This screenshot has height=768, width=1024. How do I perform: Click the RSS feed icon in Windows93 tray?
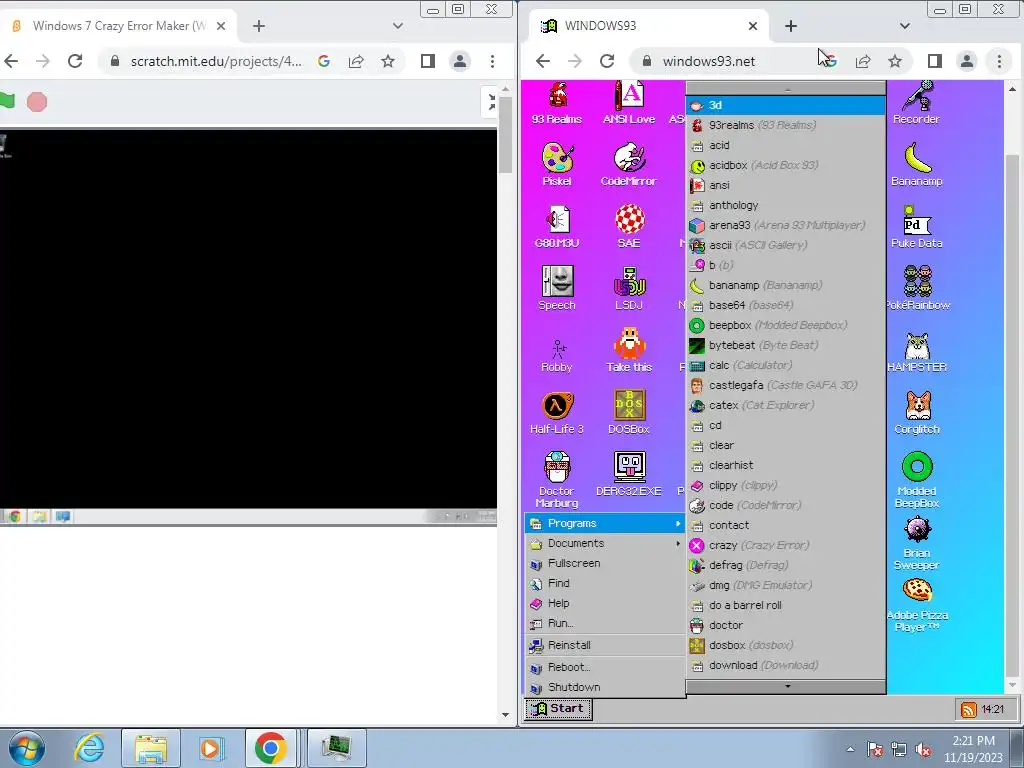click(968, 709)
